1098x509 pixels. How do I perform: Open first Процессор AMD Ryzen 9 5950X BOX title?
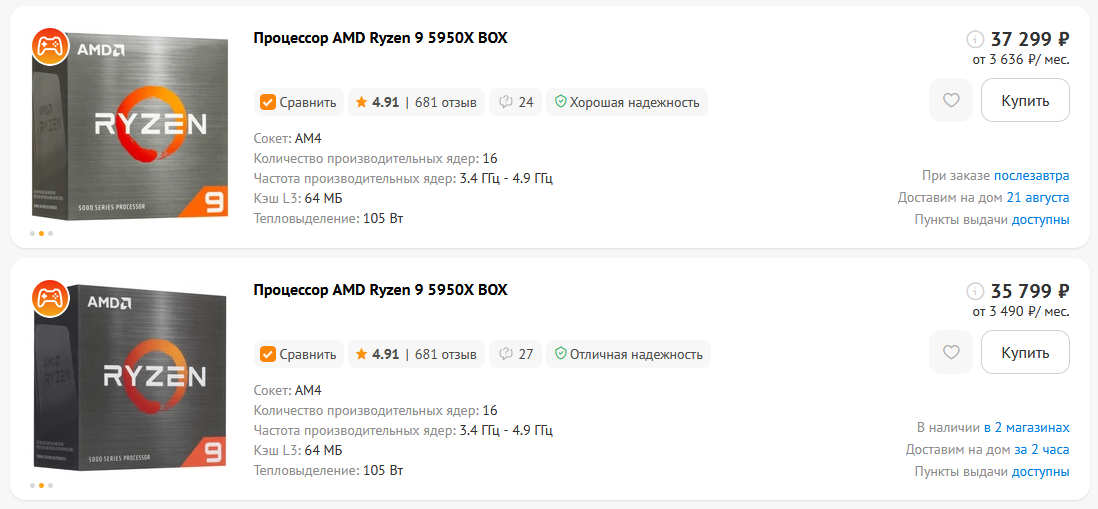380,38
